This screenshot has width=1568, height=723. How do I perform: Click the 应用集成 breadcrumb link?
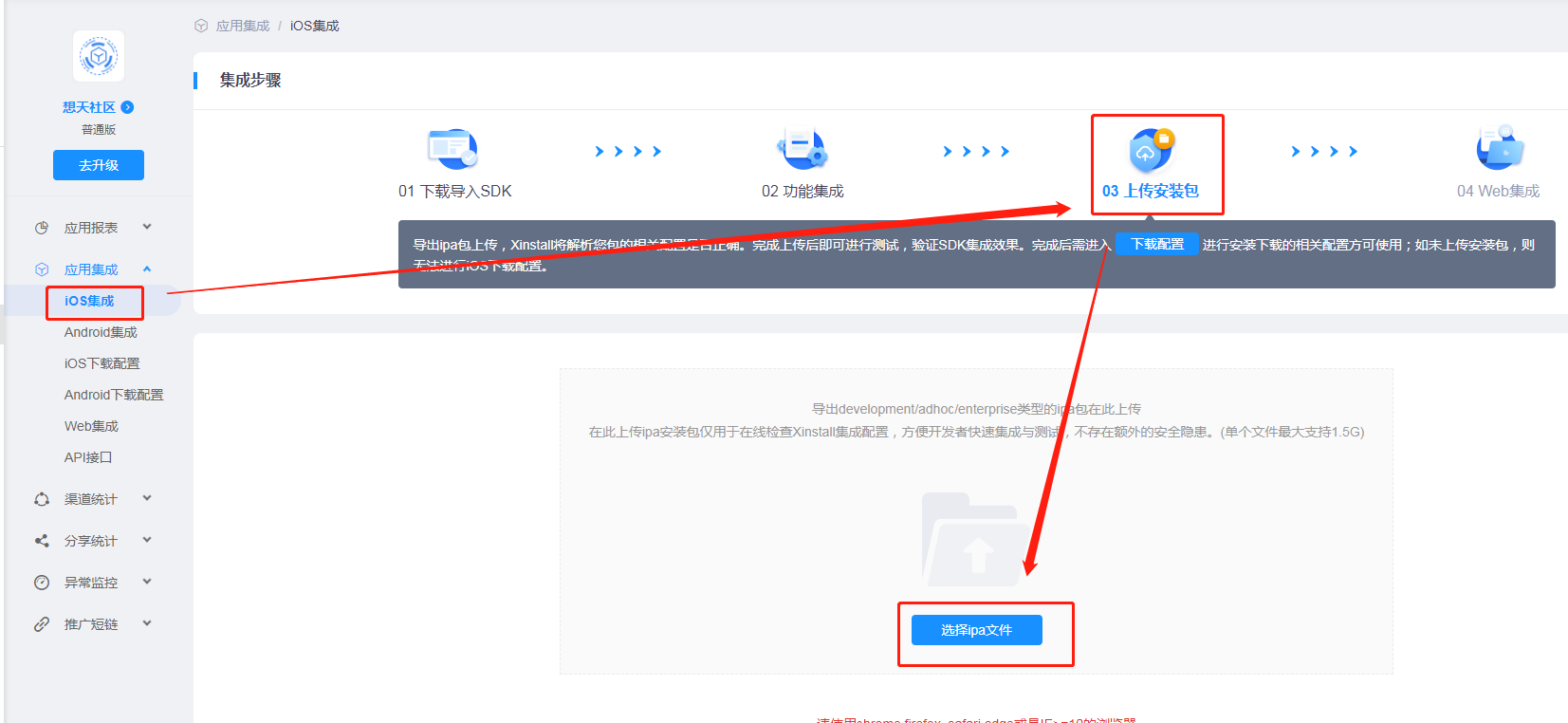pyautogui.click(x=243, y=26)
